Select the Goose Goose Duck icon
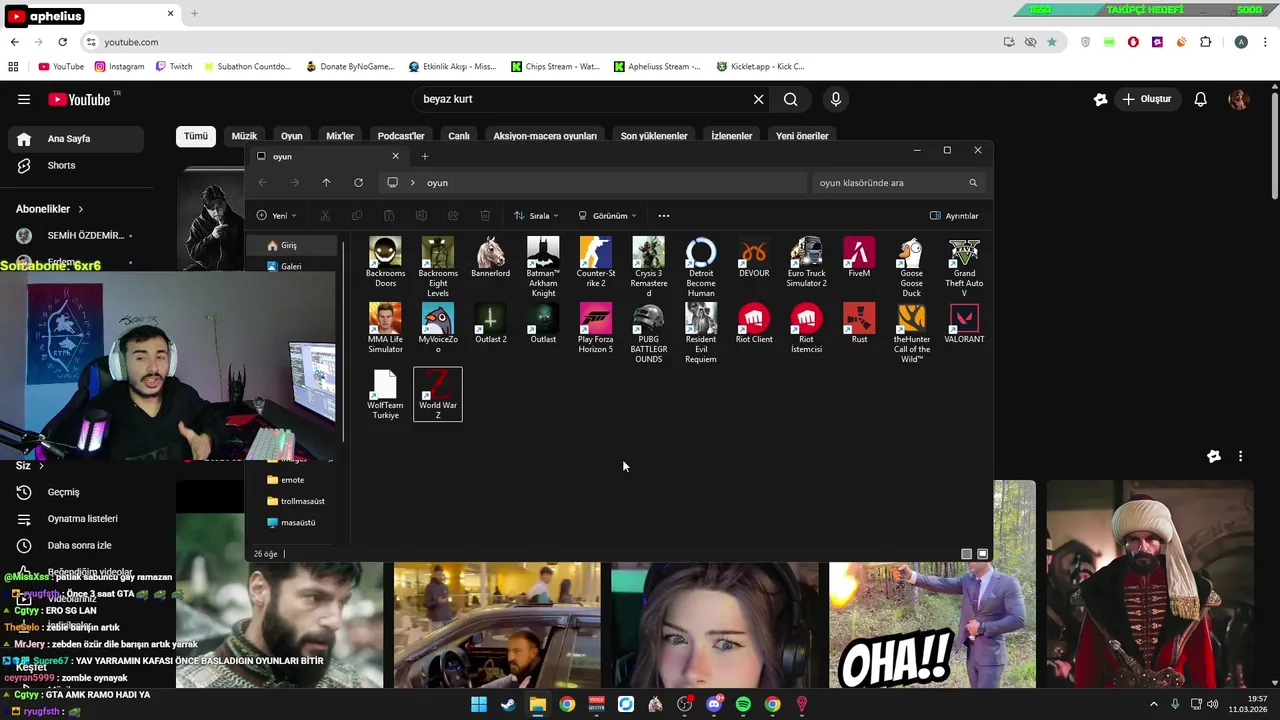The height and width of the screenshot is (720, 1280). (911, 268)
